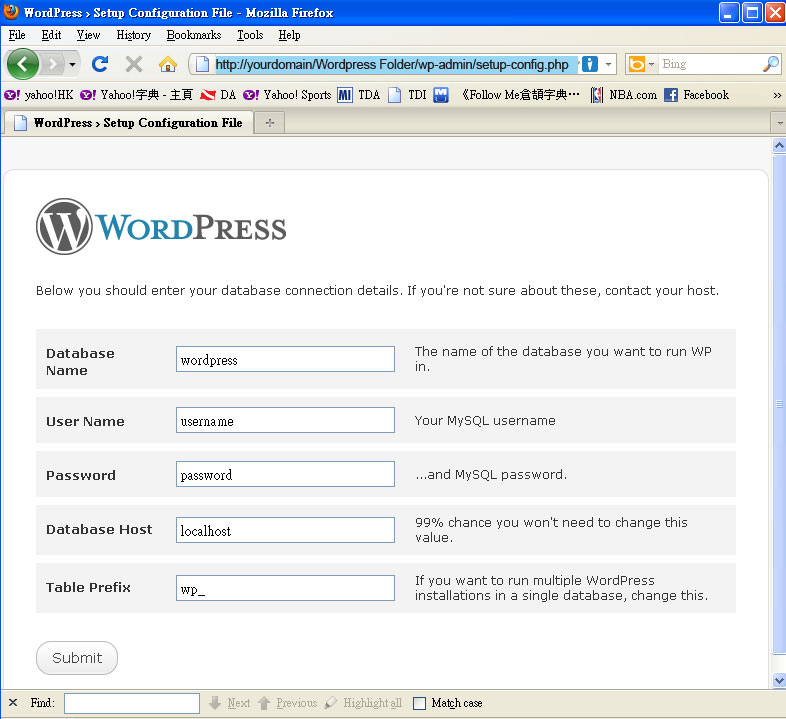Go to the Home page icon
Screen dimensions: 786x719
pyautogui.click(x=168, y=64)
